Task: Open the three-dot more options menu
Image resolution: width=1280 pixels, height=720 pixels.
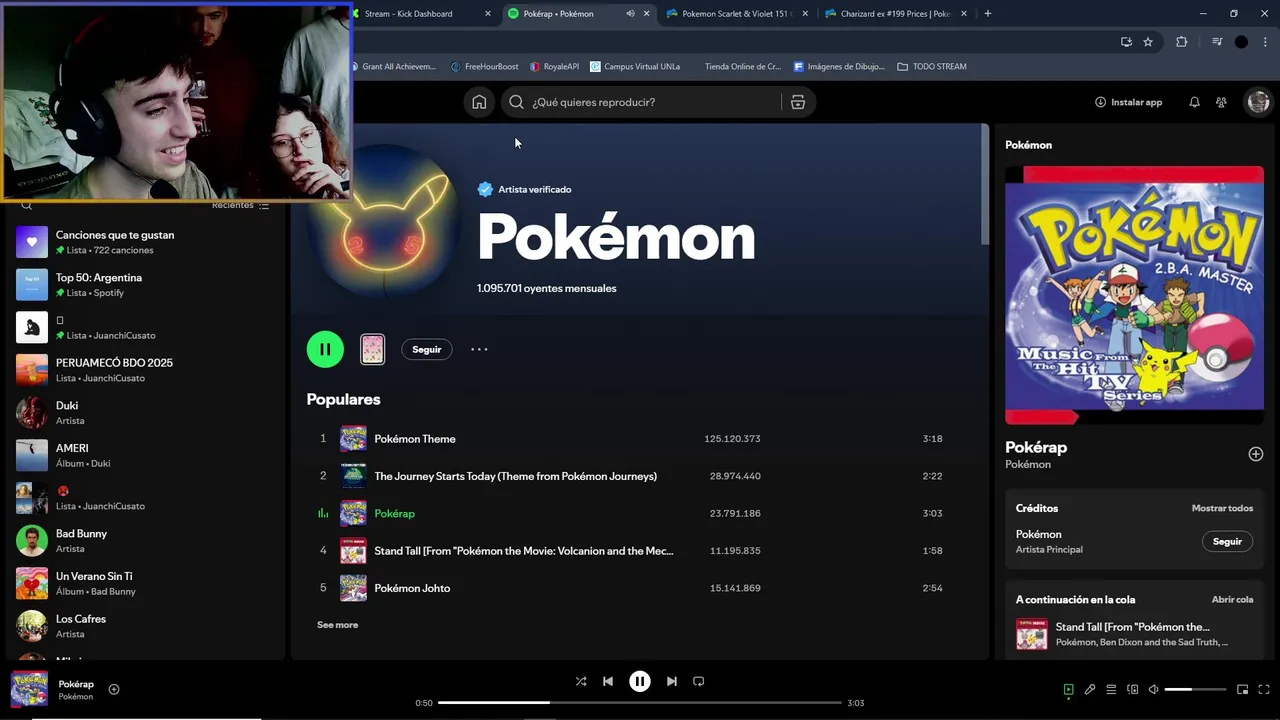Action: 479,349
